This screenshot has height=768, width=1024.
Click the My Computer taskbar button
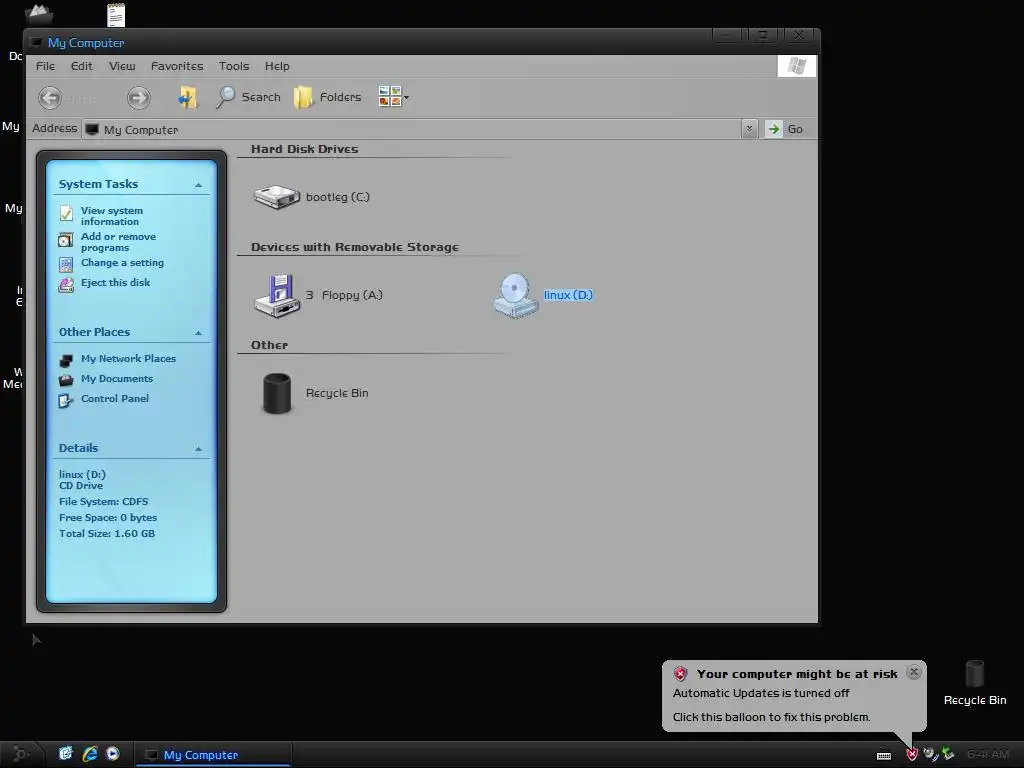214,755
